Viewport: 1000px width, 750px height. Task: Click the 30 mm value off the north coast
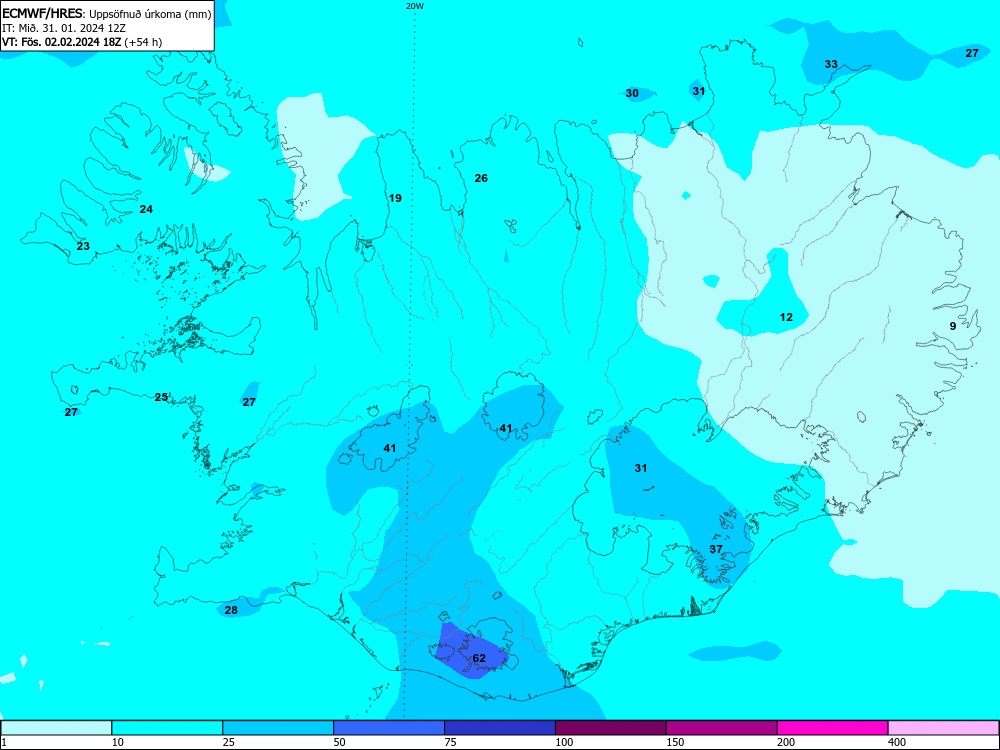click(632, 93)
